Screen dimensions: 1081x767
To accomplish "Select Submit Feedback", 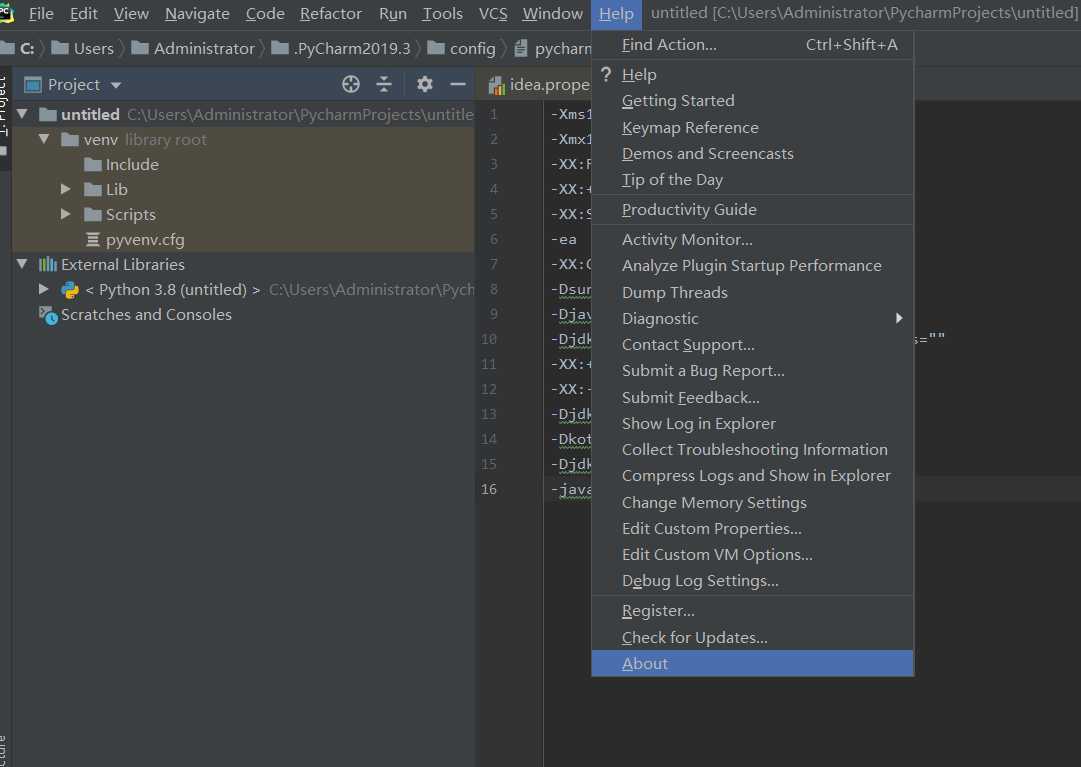I will (x=753, y=398).
